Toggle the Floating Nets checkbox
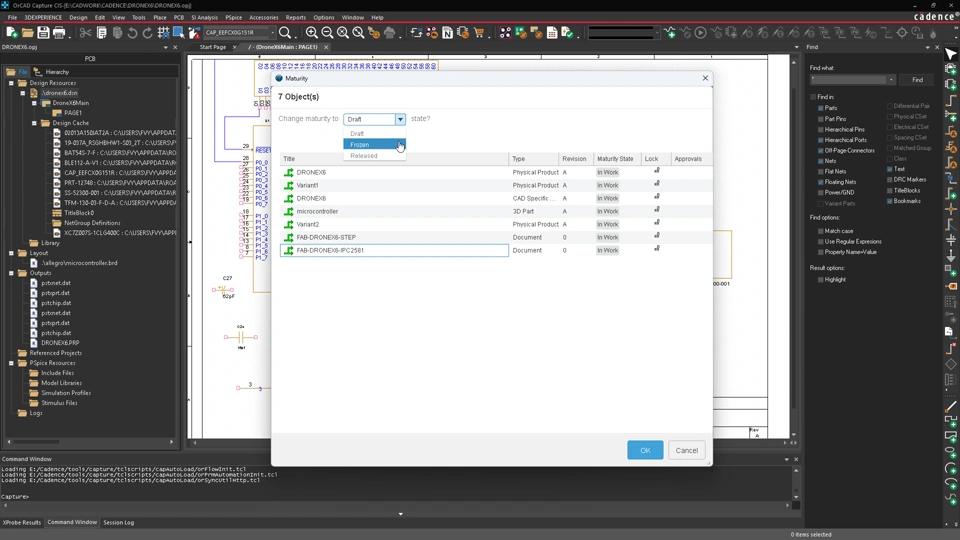The height and width of the screenshot is (540, 960). click(x=821, y=182)
